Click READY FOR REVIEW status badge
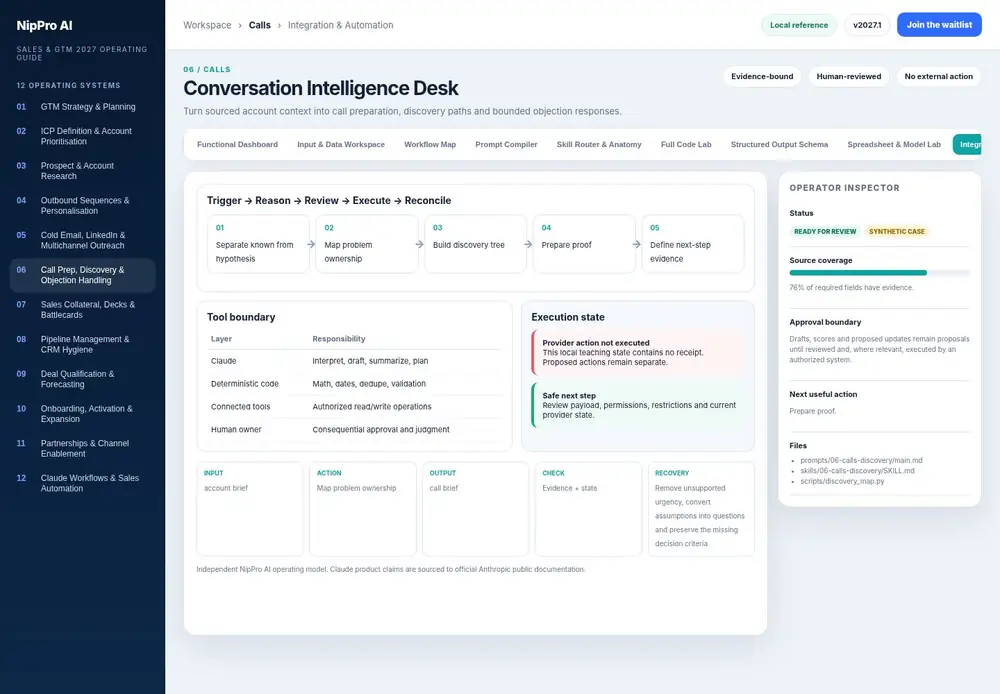 (x=825, y=232)
